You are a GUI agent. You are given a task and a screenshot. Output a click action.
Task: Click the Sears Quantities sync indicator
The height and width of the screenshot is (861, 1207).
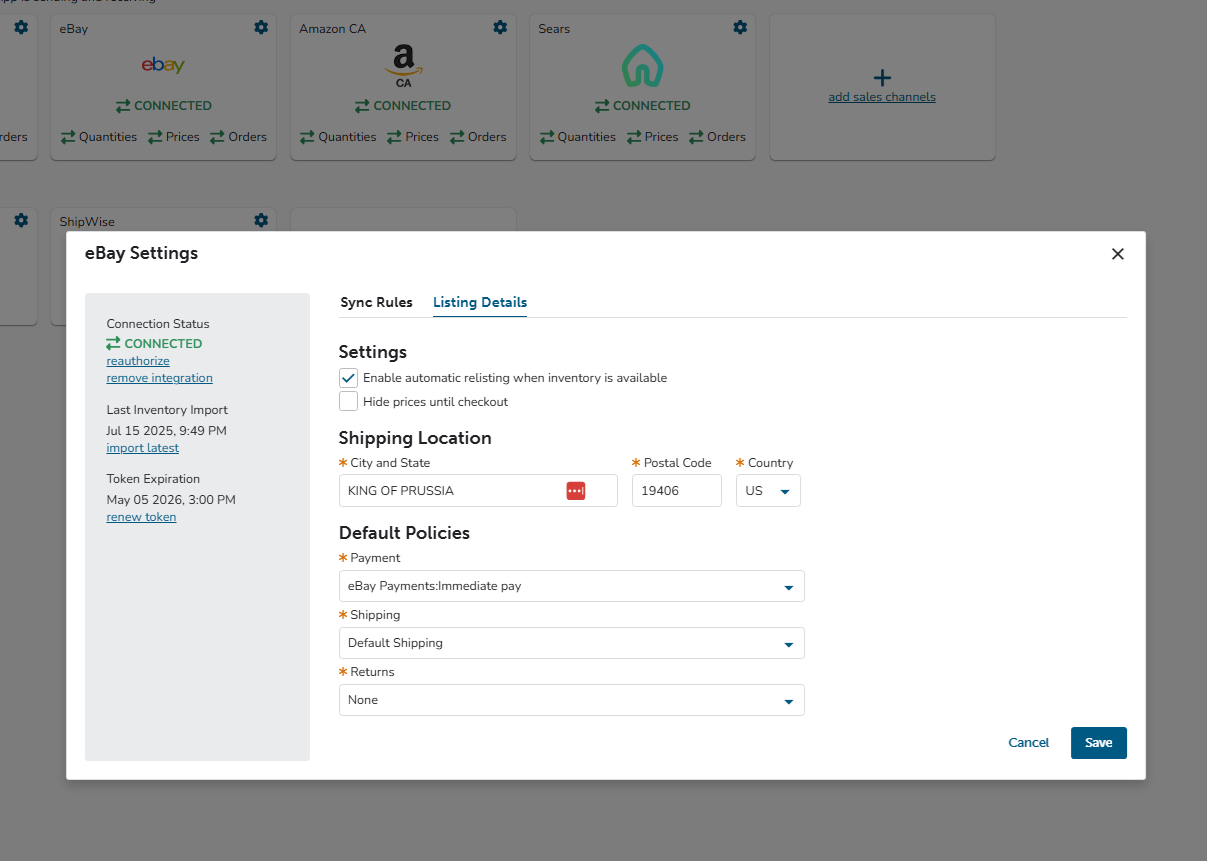click(x=578, y=137)
